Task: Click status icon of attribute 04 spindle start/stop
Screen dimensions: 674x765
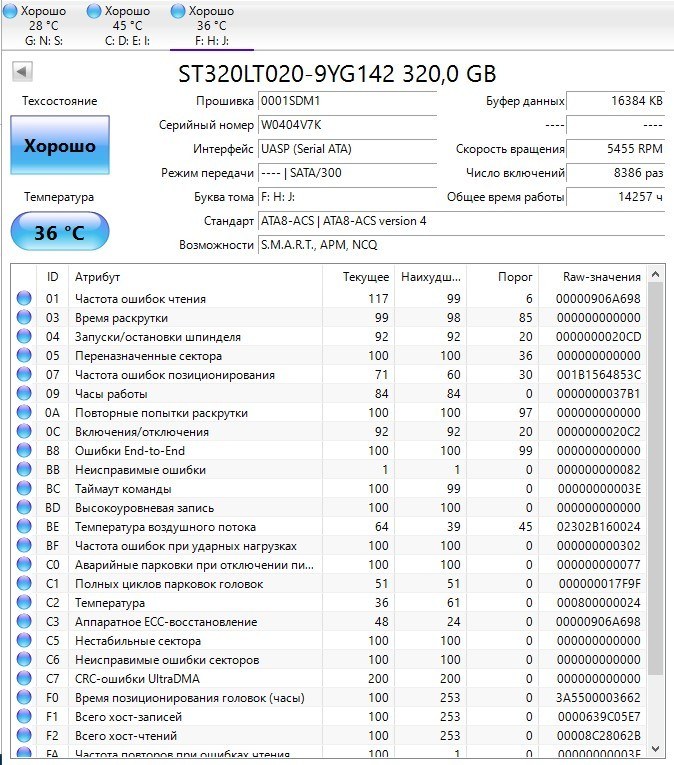Action: click(x=24, y=336)
